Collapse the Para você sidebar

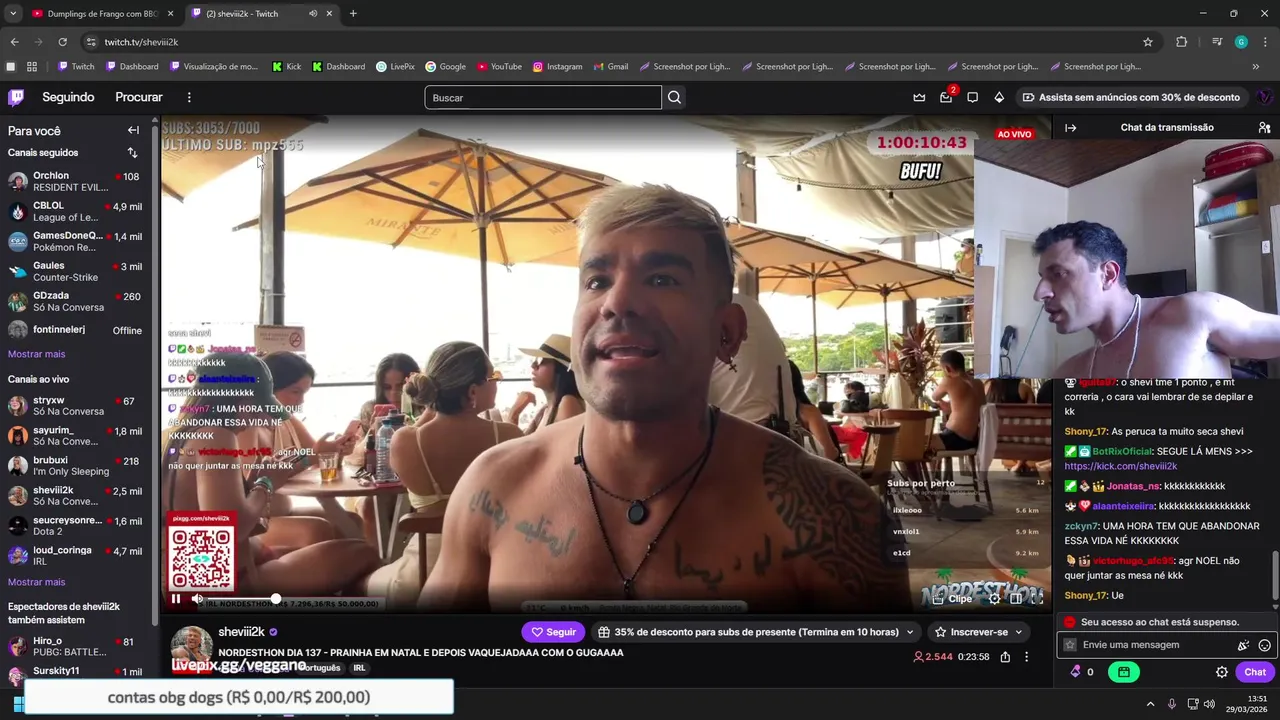pos(133,130)
